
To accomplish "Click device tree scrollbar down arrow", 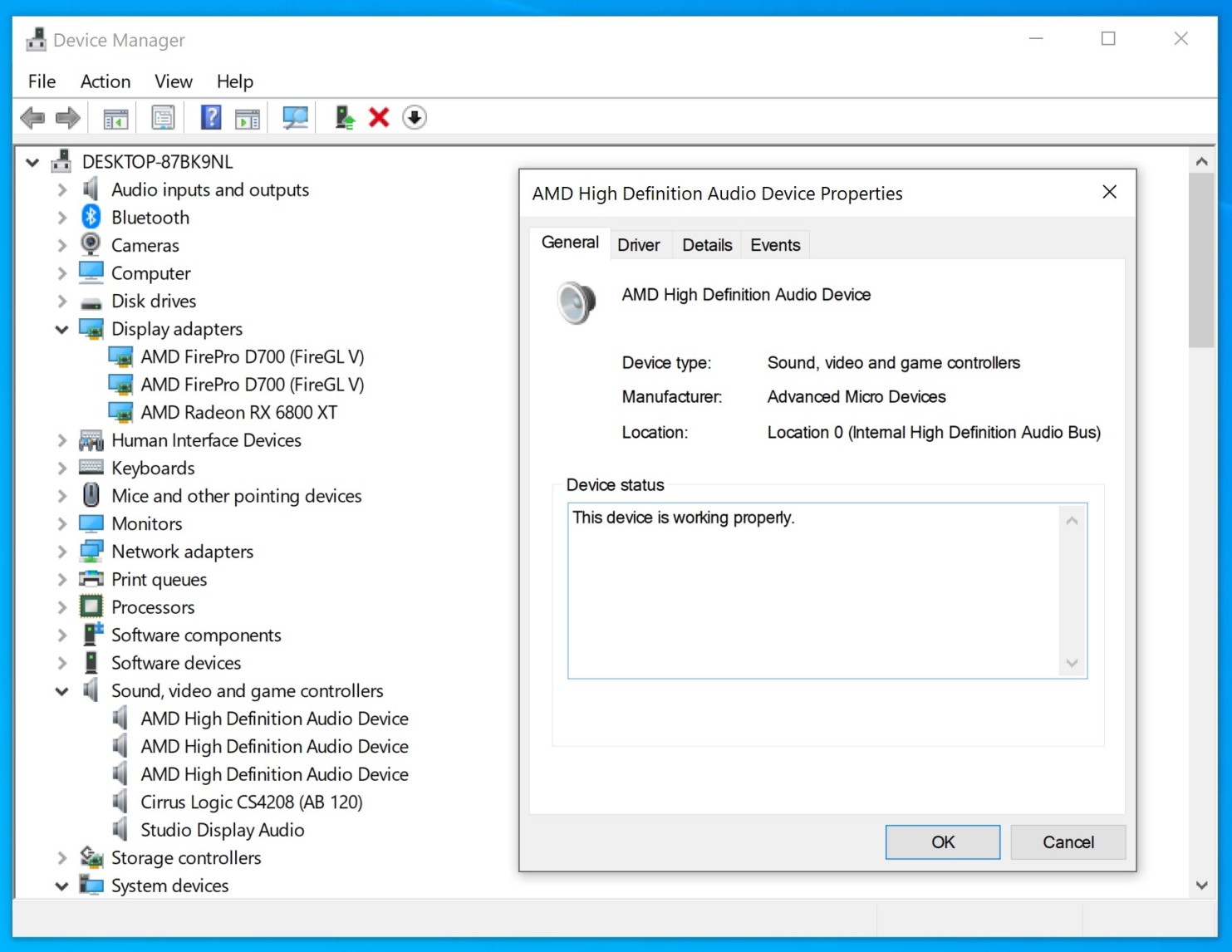I will pyautogui.click(x=1201, y=885).
